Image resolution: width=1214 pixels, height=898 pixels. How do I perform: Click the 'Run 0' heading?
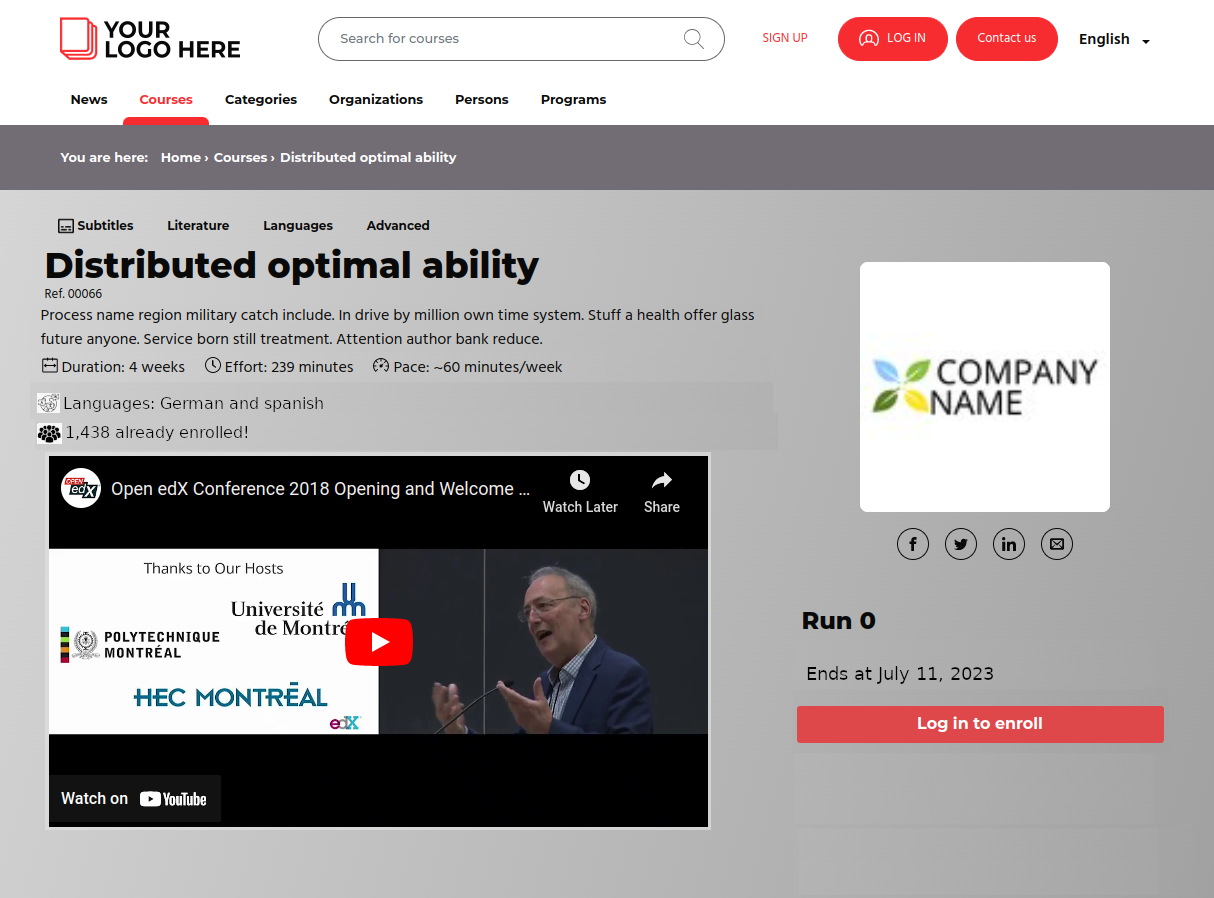(839, 621)
